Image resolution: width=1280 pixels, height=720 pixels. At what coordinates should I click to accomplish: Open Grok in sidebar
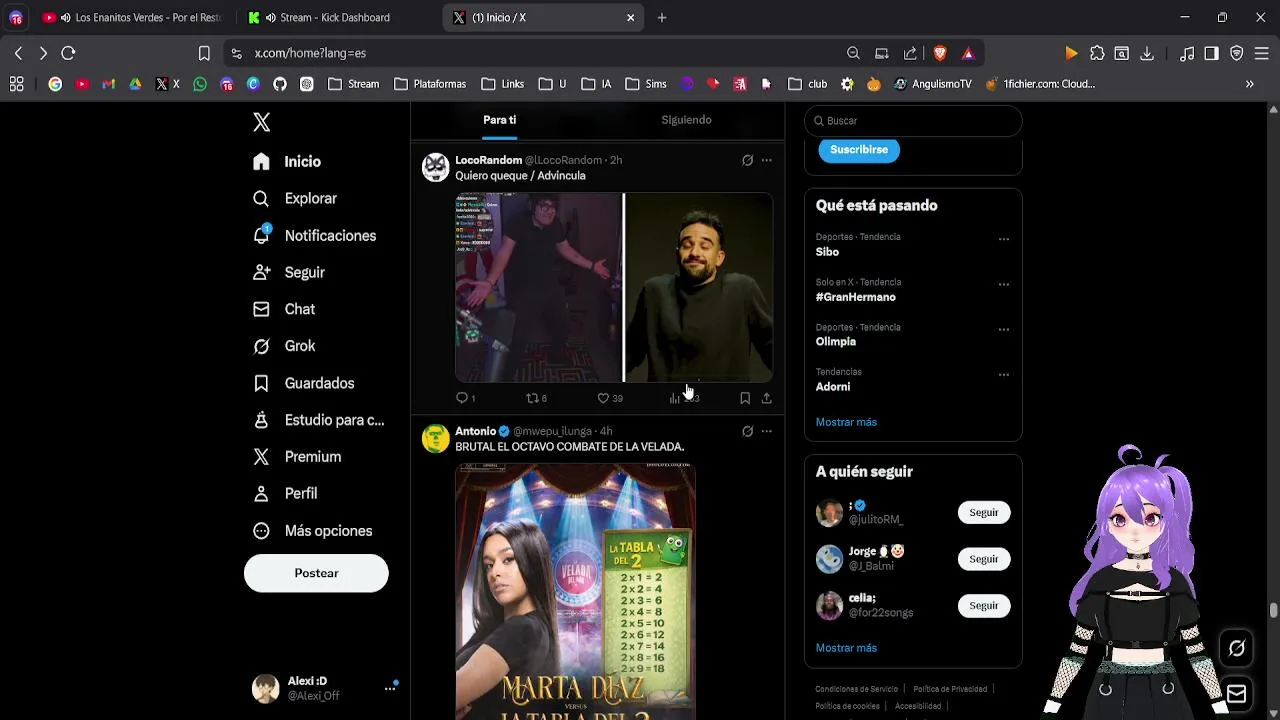(284, 346)
